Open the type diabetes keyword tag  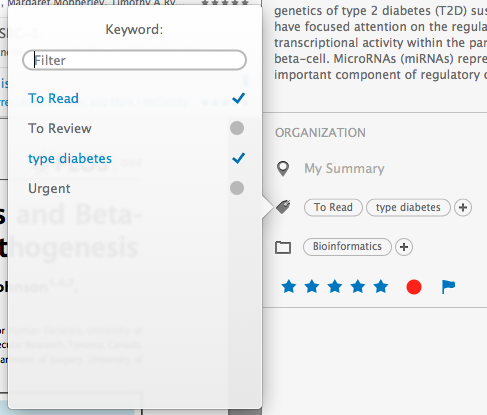408,208
